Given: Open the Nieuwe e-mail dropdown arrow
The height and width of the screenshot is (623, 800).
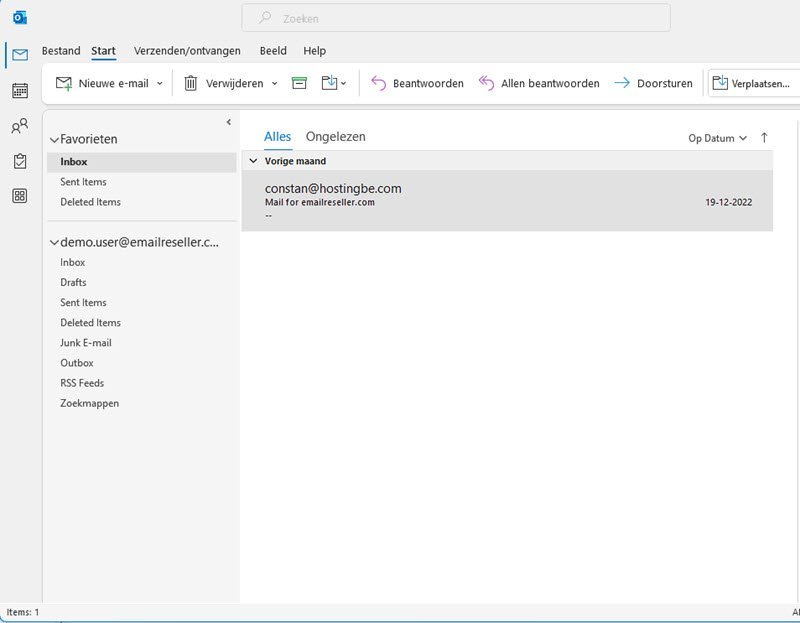Looking at the screenshot, I should pyautogui.click(x=160, y=84).
